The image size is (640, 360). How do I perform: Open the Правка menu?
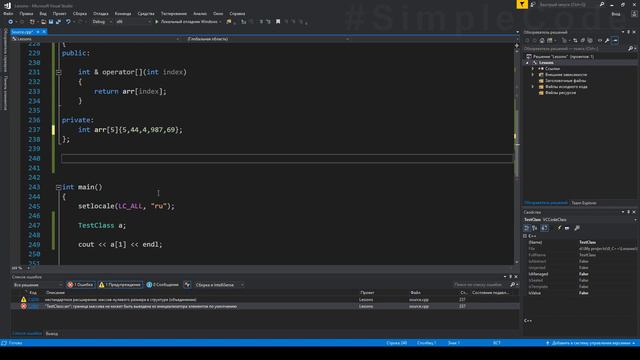tap(26, 13)
